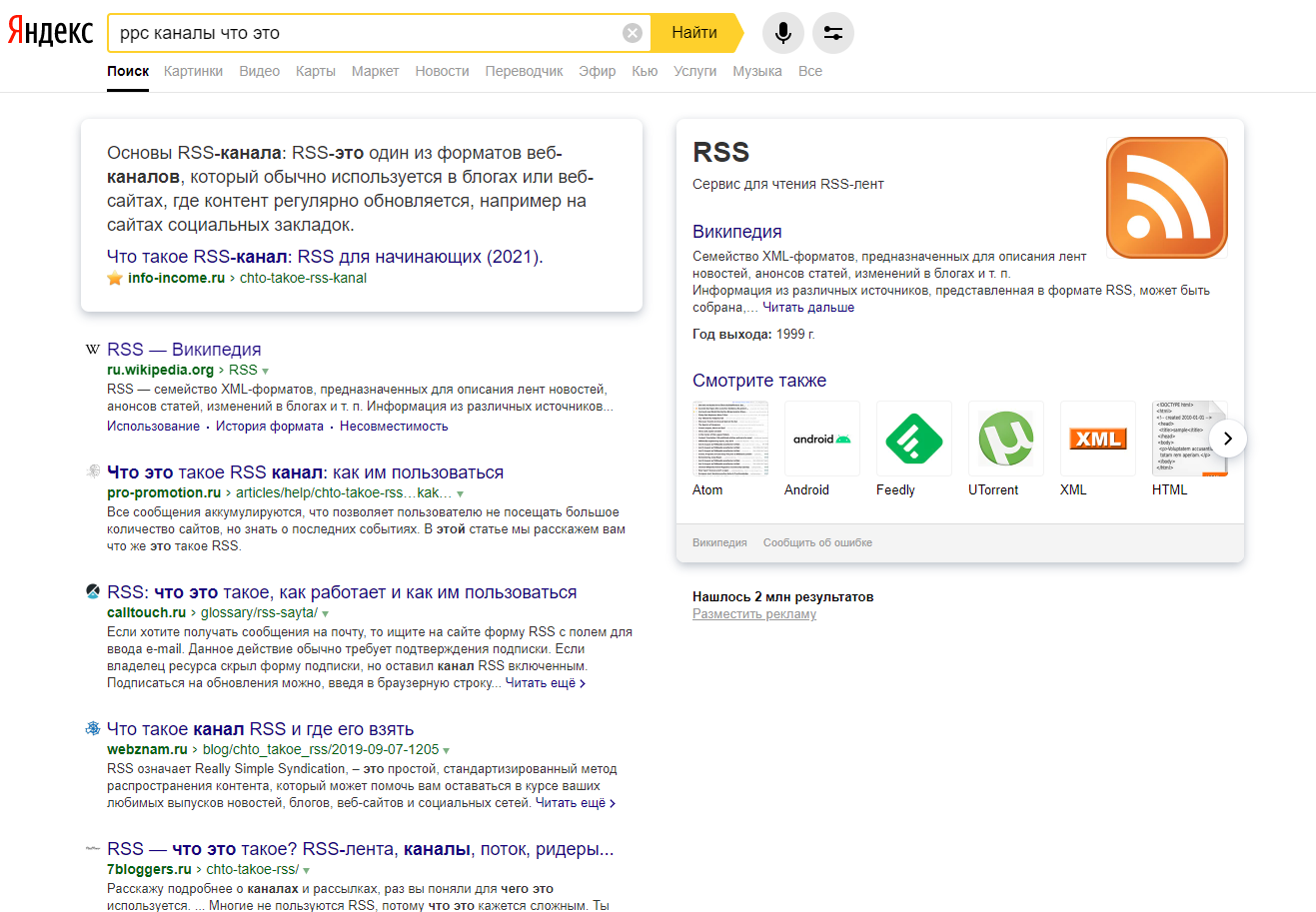This screenshot has width=1316, height=912.
Task: Open Что это такое RSS канал result
Action: click(x=305, y=472)
